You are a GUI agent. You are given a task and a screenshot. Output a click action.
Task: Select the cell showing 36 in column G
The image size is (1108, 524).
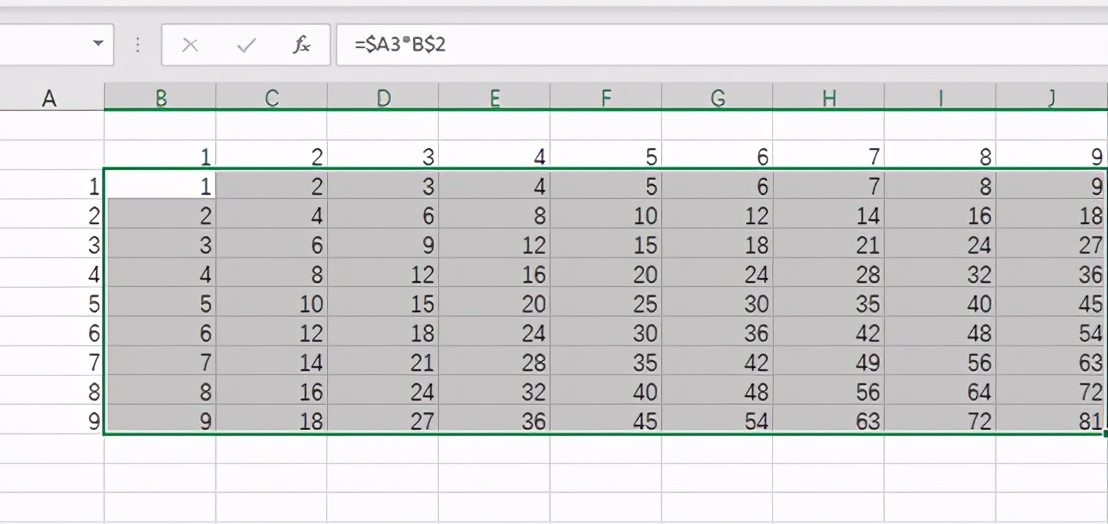(x=717, y=331)
